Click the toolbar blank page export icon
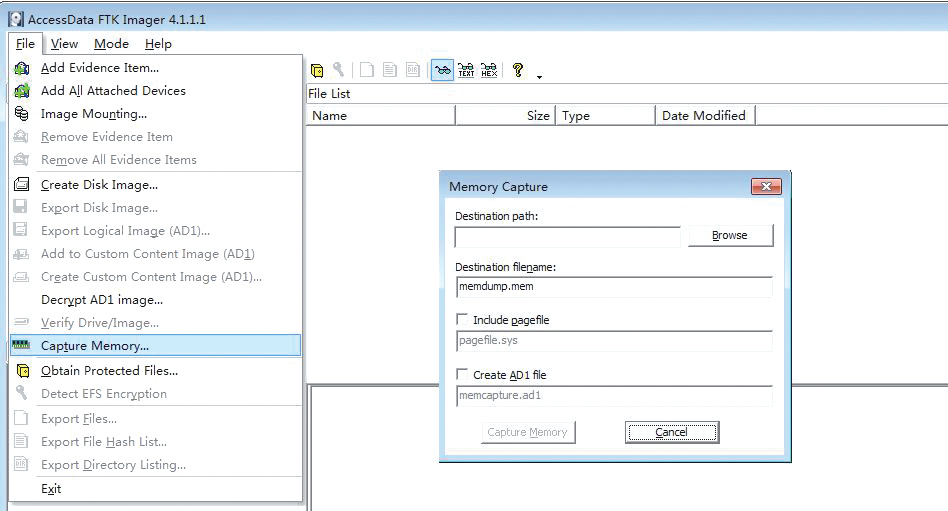The image size is (948, 511). coord(366,70)
